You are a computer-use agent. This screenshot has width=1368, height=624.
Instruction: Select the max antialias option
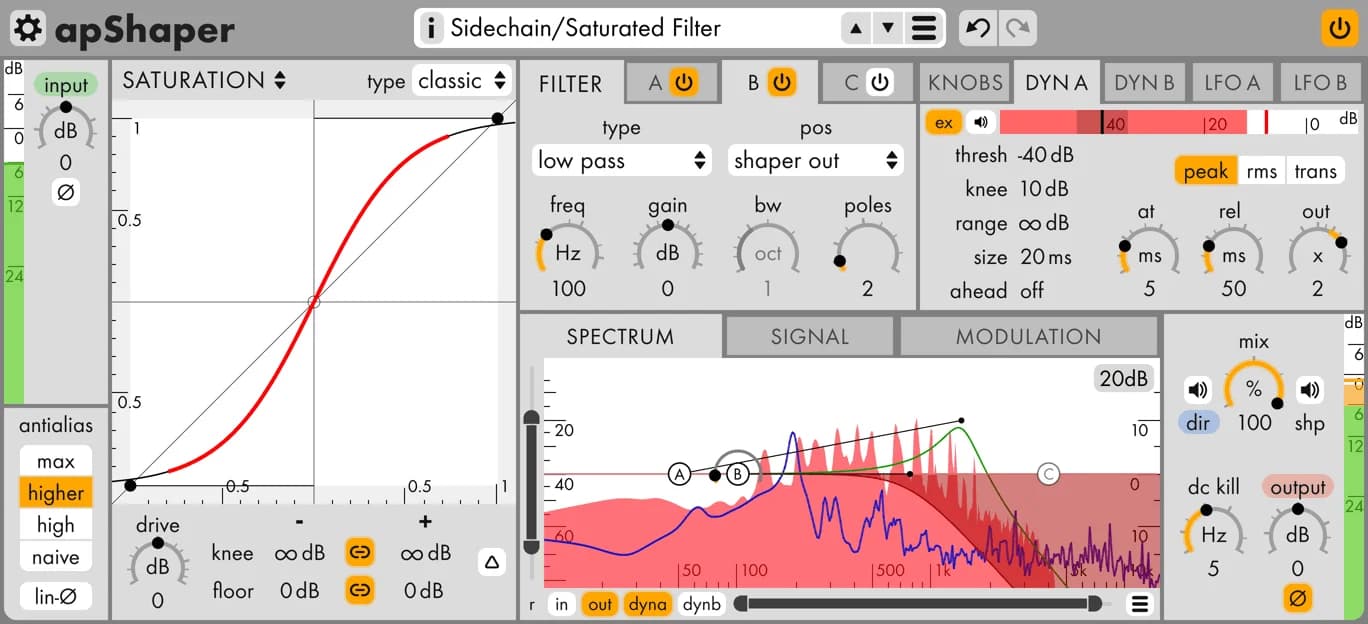(x=55, y=461)
